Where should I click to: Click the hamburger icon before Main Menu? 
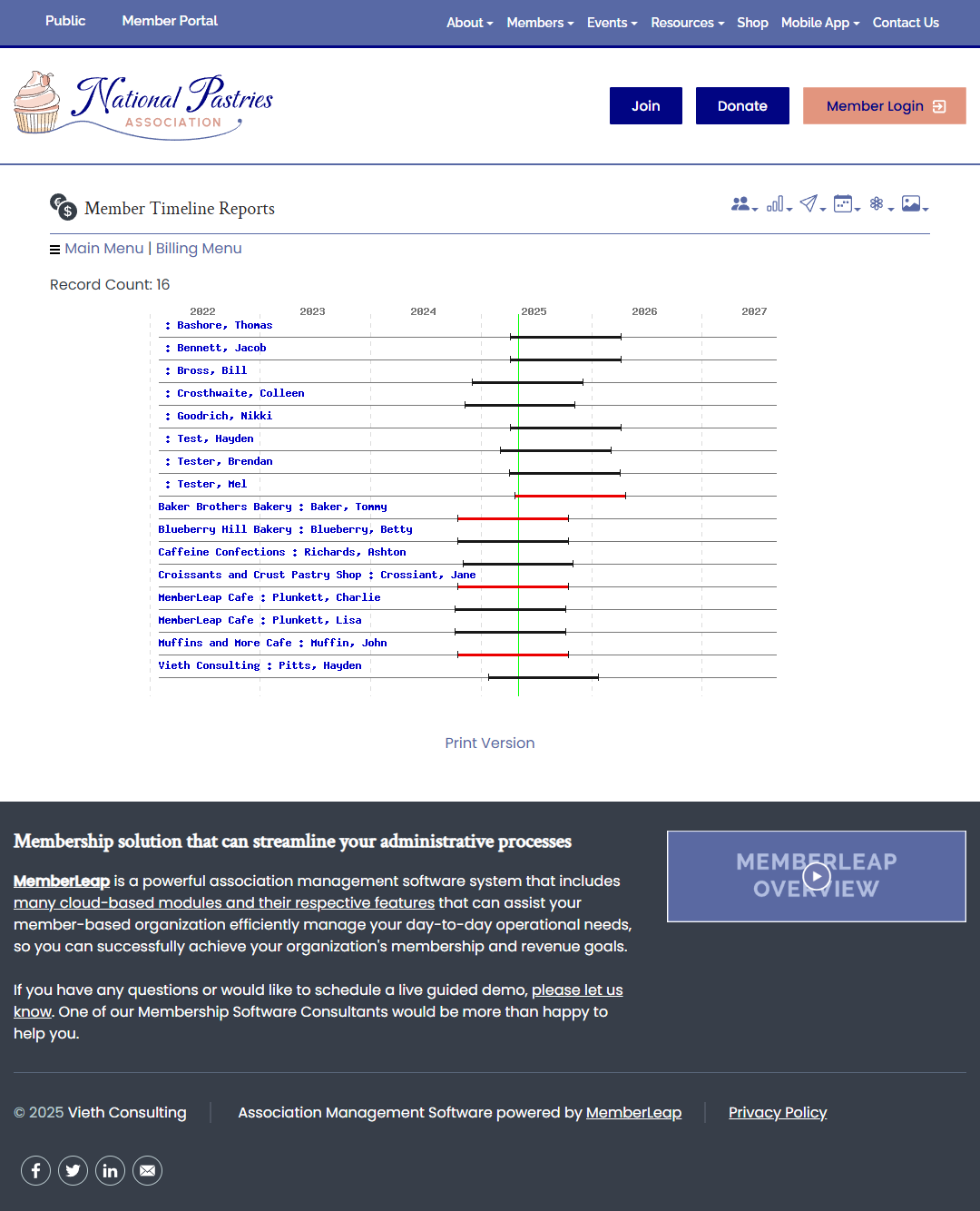point(54,250)
